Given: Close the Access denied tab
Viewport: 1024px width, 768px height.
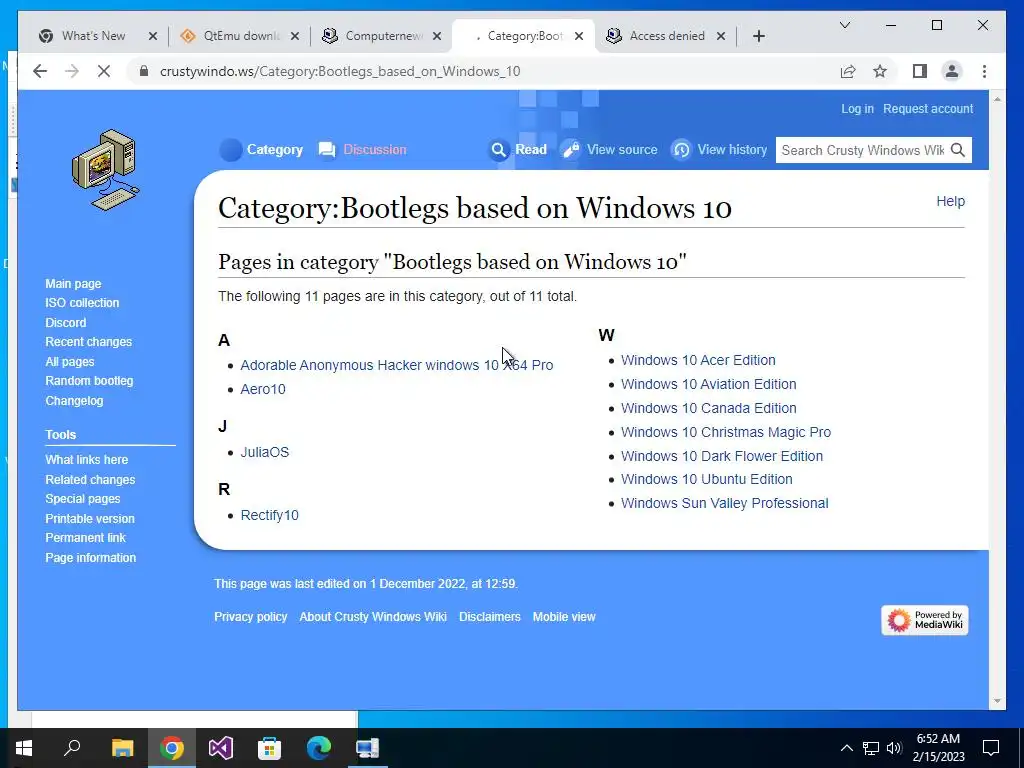Looking at the screenshot, I should (x=721, y=36).
